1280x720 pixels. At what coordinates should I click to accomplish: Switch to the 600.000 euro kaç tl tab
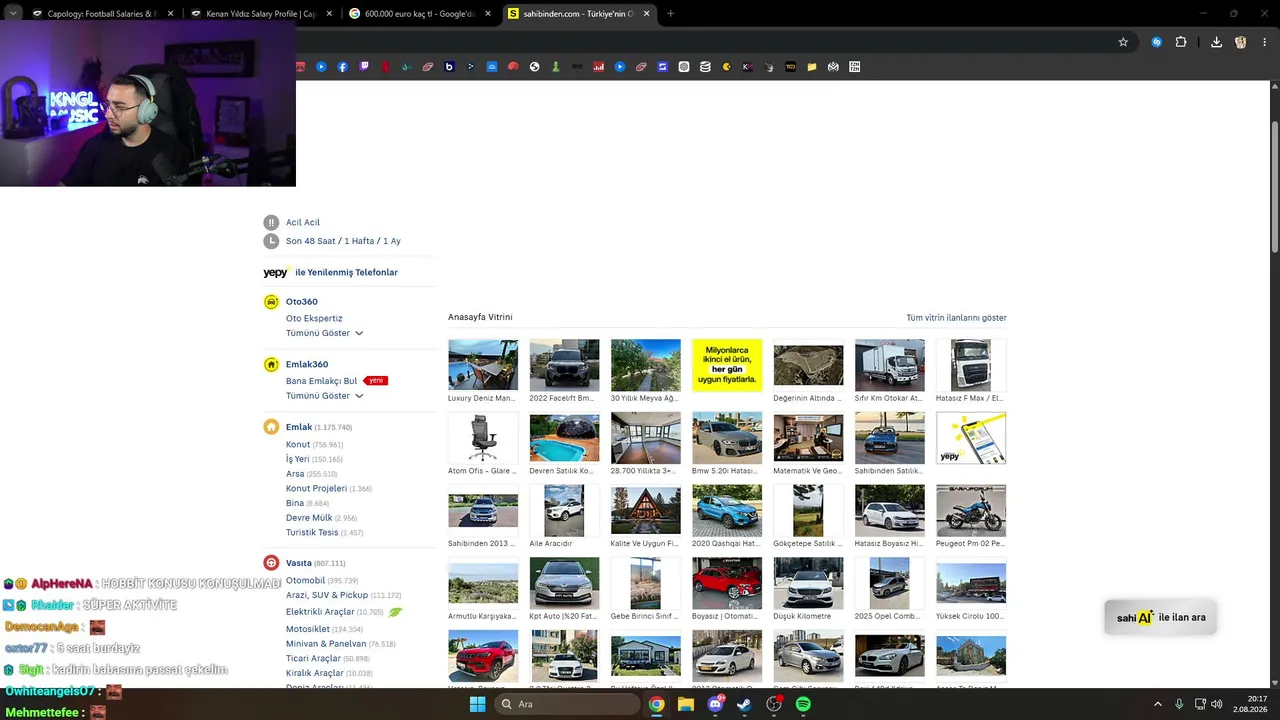[420, 14]
